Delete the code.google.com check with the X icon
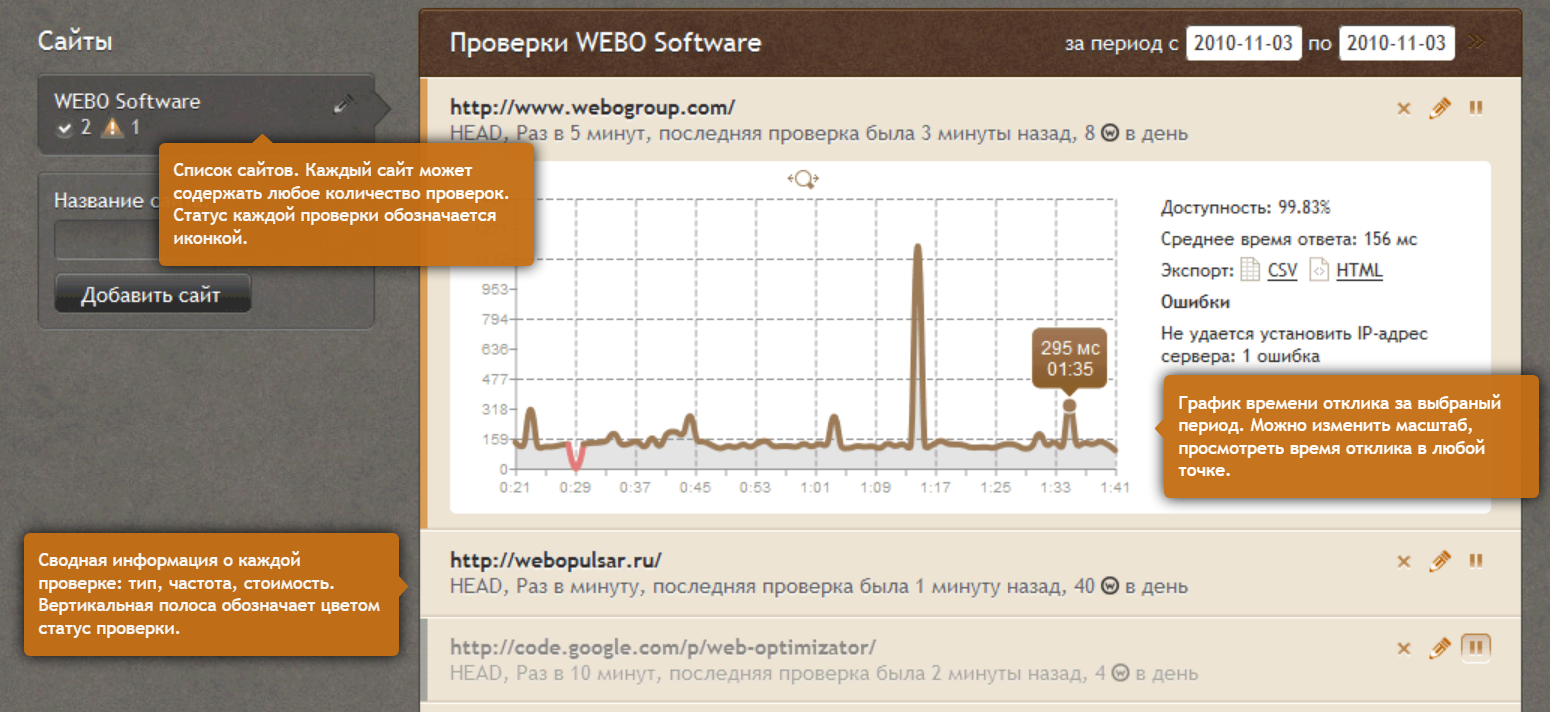Screen dimensions: 1550x712 tap(1403, 649)
